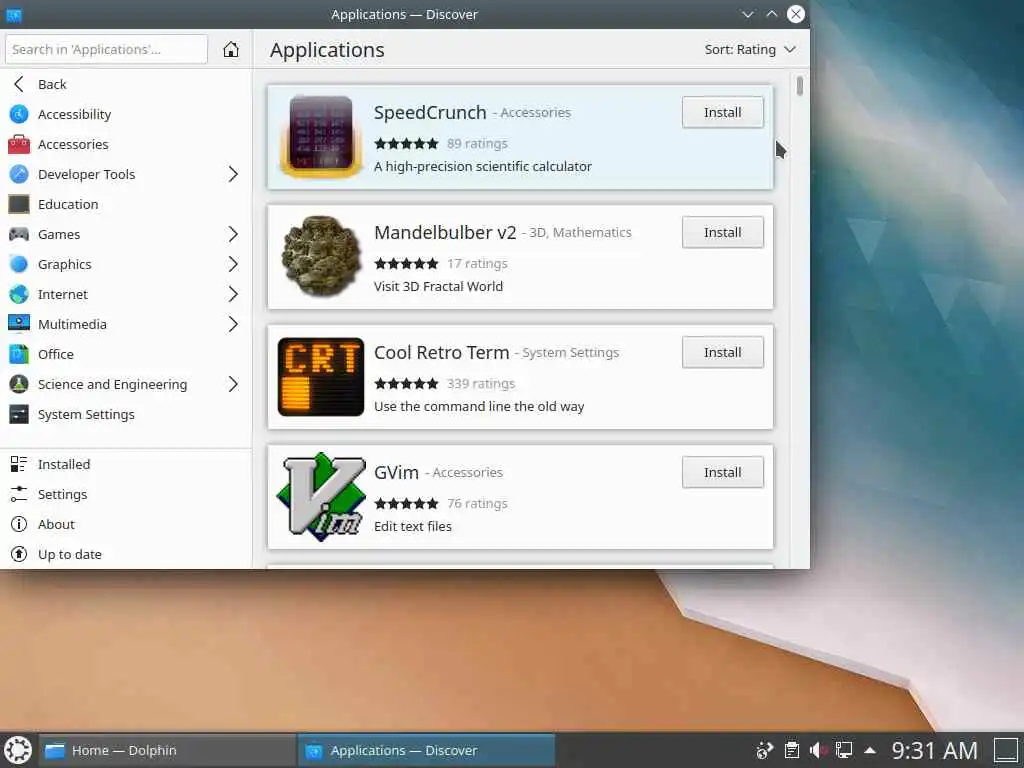The width and height of the screenshot is (1024, 768).
Task: Click the home icon beside the search field
Action: point(231,50)
